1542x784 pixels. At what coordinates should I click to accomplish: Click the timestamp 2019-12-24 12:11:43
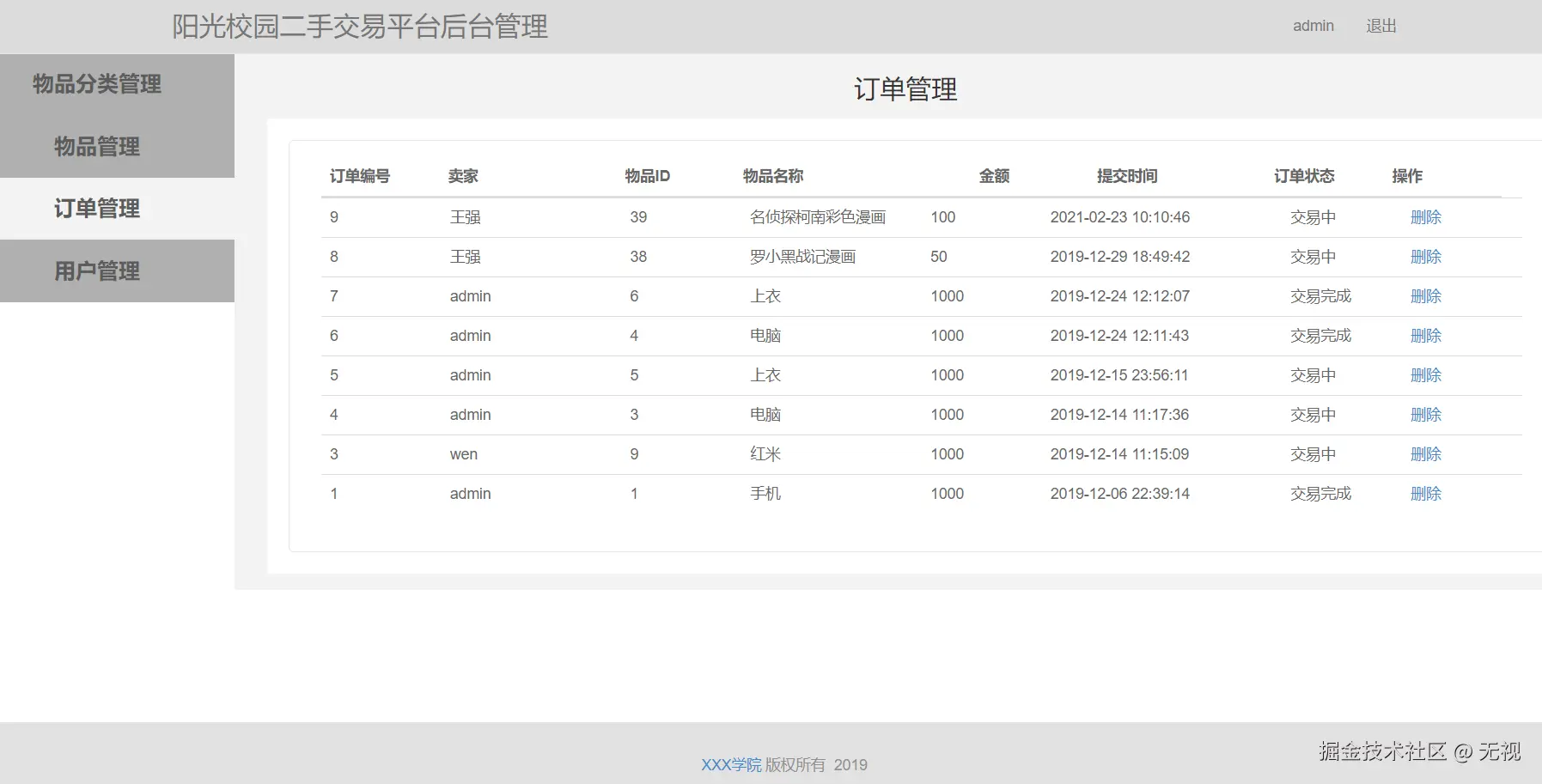[1119, 336]
